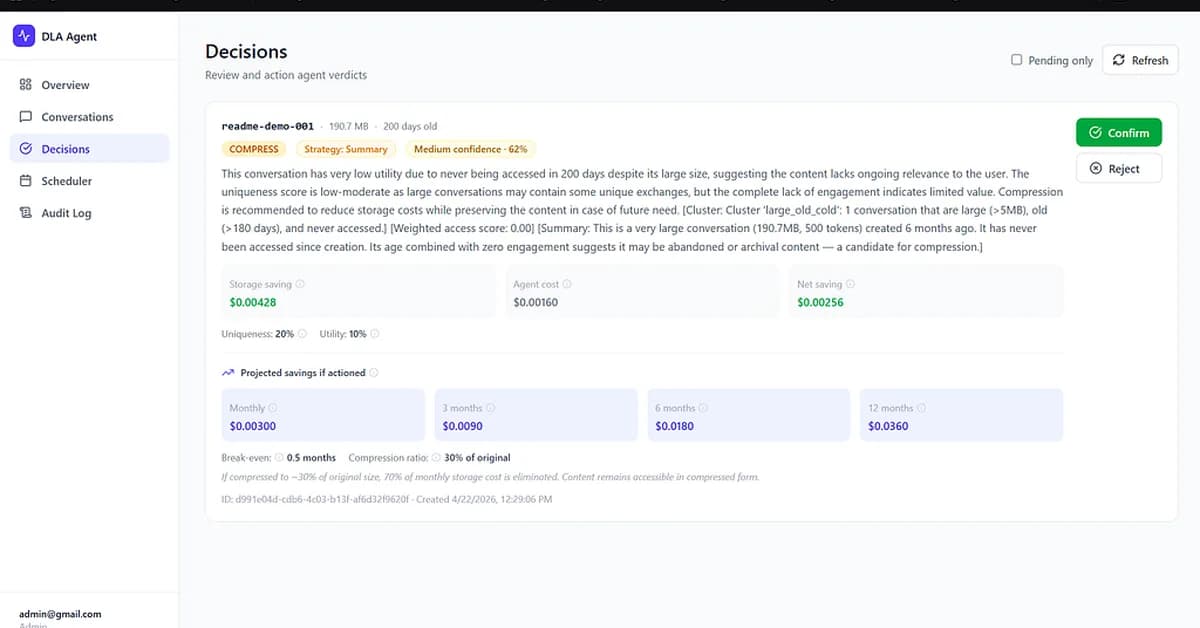The width and height of the screenshot is (1200, 628).
Task: Click info icon next to Storage saving
Action: point(300,284)
